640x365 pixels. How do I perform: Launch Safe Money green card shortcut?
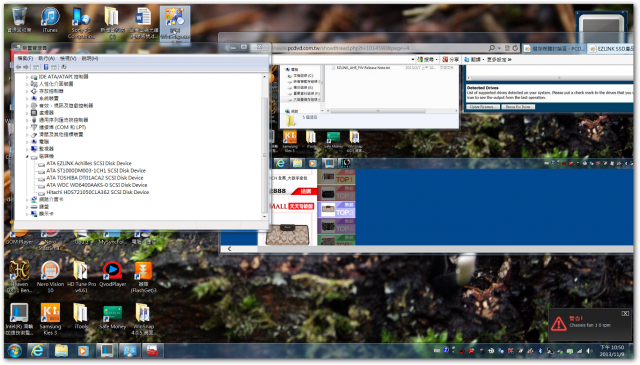point(113,316)
